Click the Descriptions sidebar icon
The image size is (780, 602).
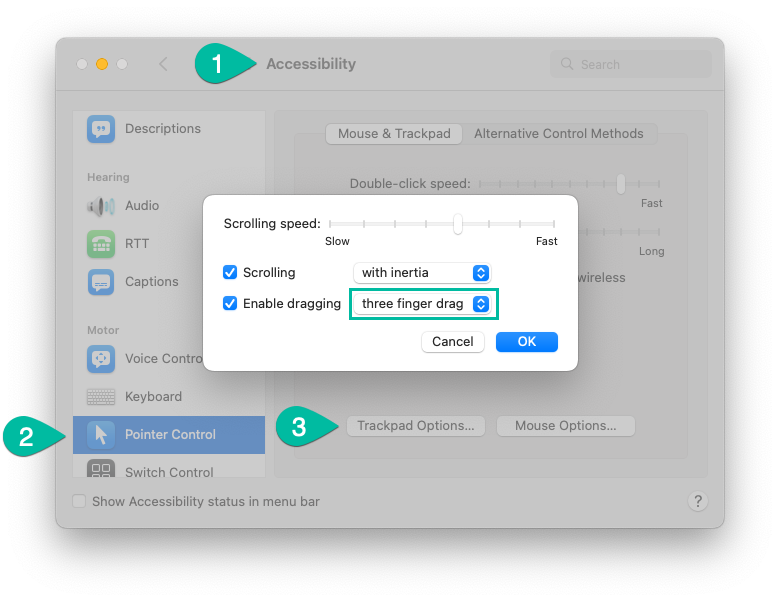point(101,129)
